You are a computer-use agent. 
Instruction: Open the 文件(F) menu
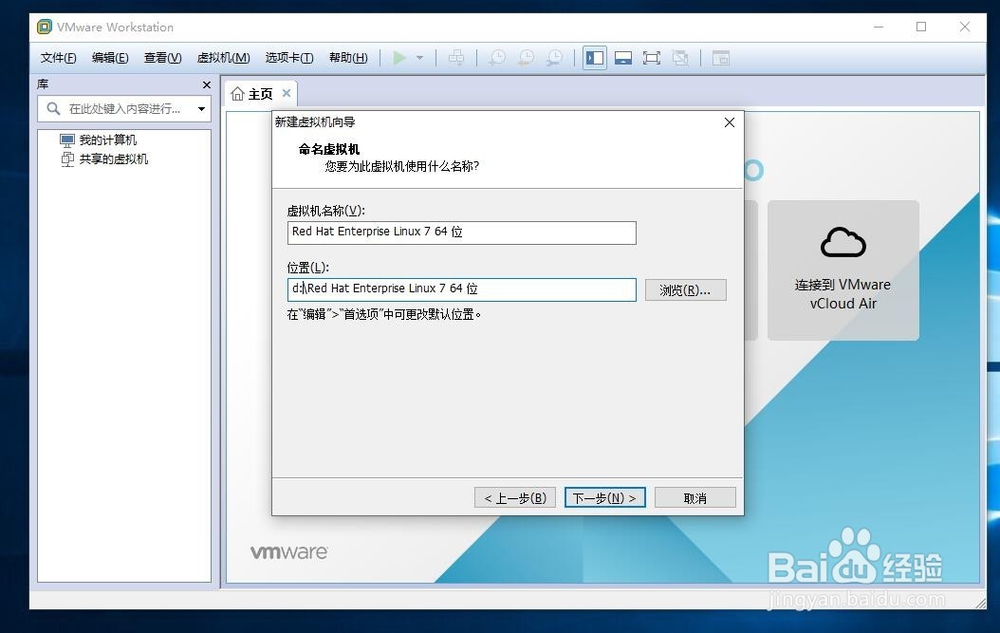[58, 58]
